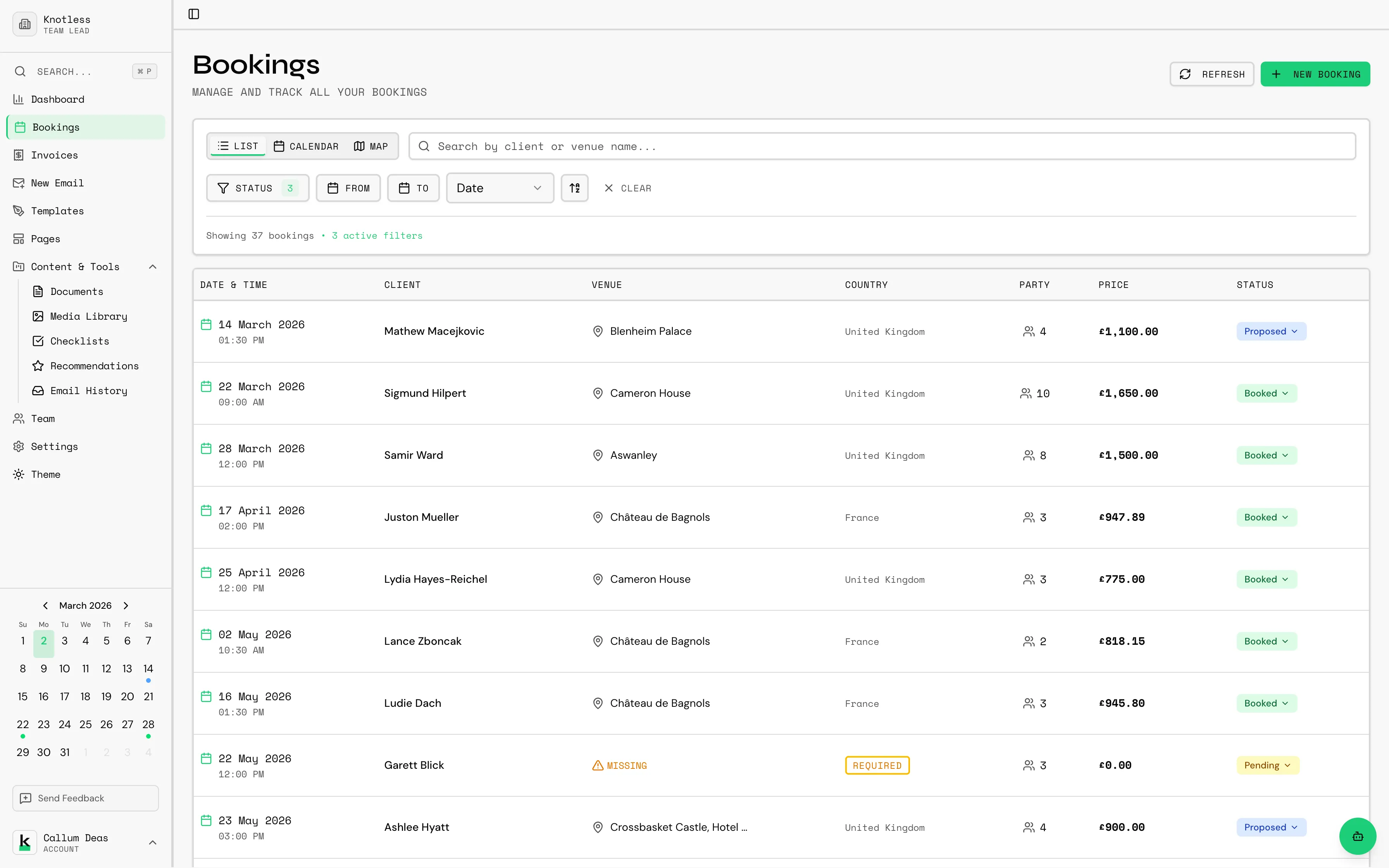Image resolution: width=1389 pixels, height=868 pixels.
Task: Switch to the Map view tab
Action: click(x=371, y=146)
